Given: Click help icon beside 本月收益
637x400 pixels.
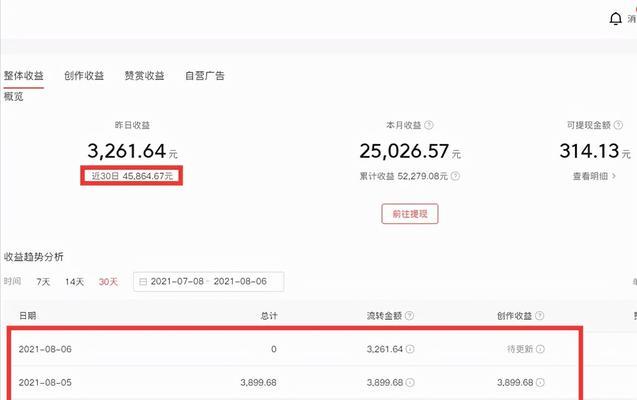Looking at the screenshot, I should click(x=429, y=125).
